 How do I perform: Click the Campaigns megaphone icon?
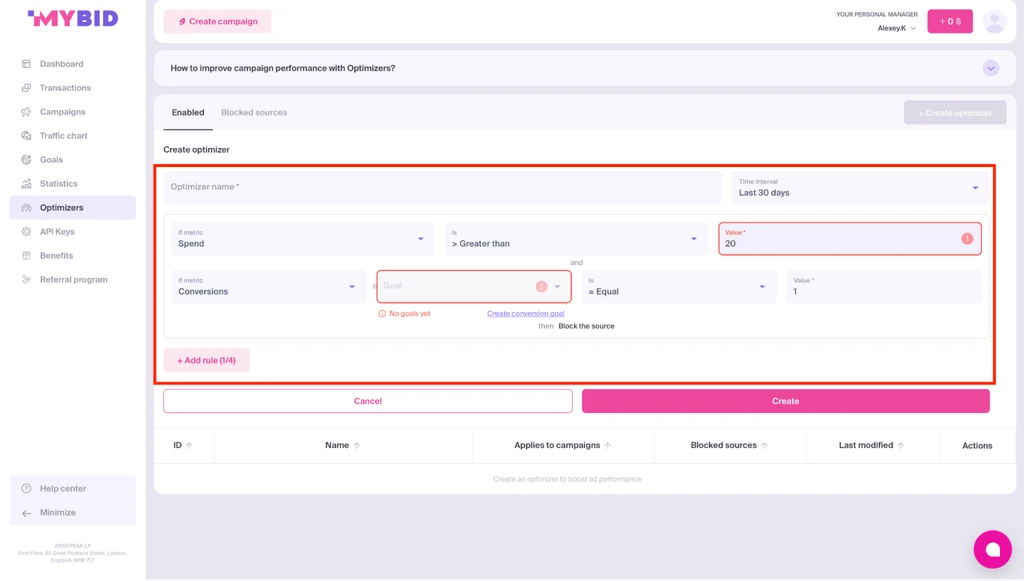(x=26, y=112)
